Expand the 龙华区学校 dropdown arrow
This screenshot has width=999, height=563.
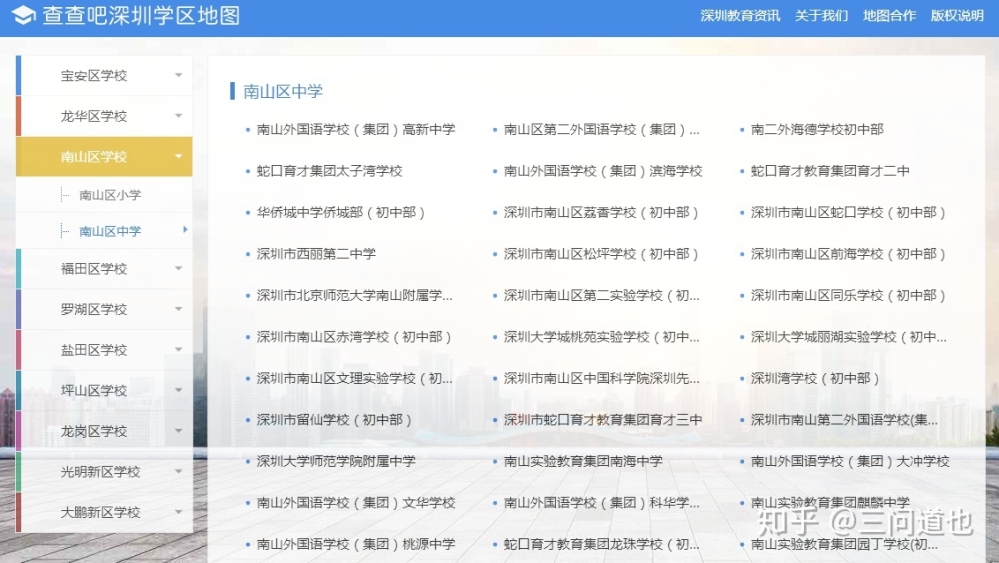[x=178, y=116]
